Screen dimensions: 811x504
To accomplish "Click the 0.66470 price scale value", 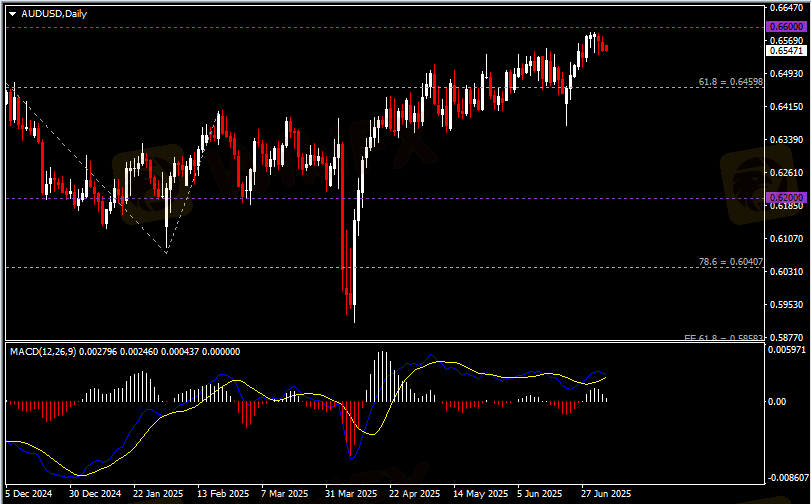I will click(785, 8).
